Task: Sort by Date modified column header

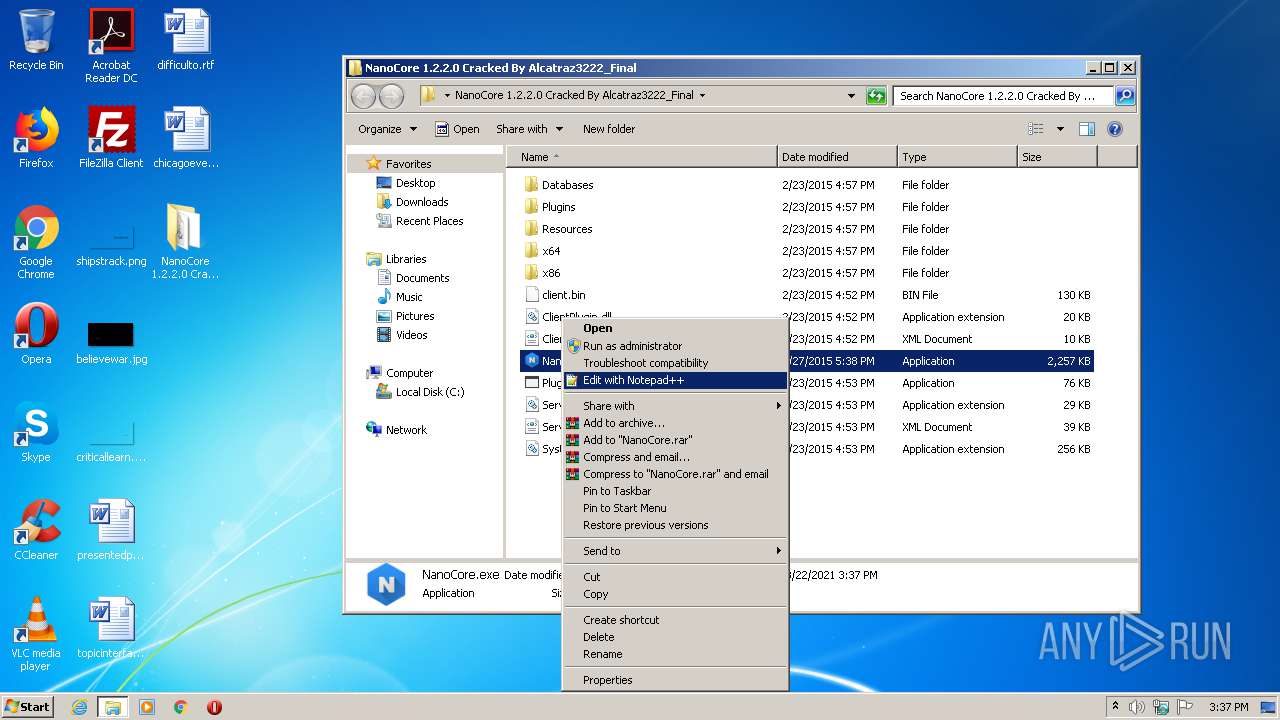Action: [x=837, y=157]
